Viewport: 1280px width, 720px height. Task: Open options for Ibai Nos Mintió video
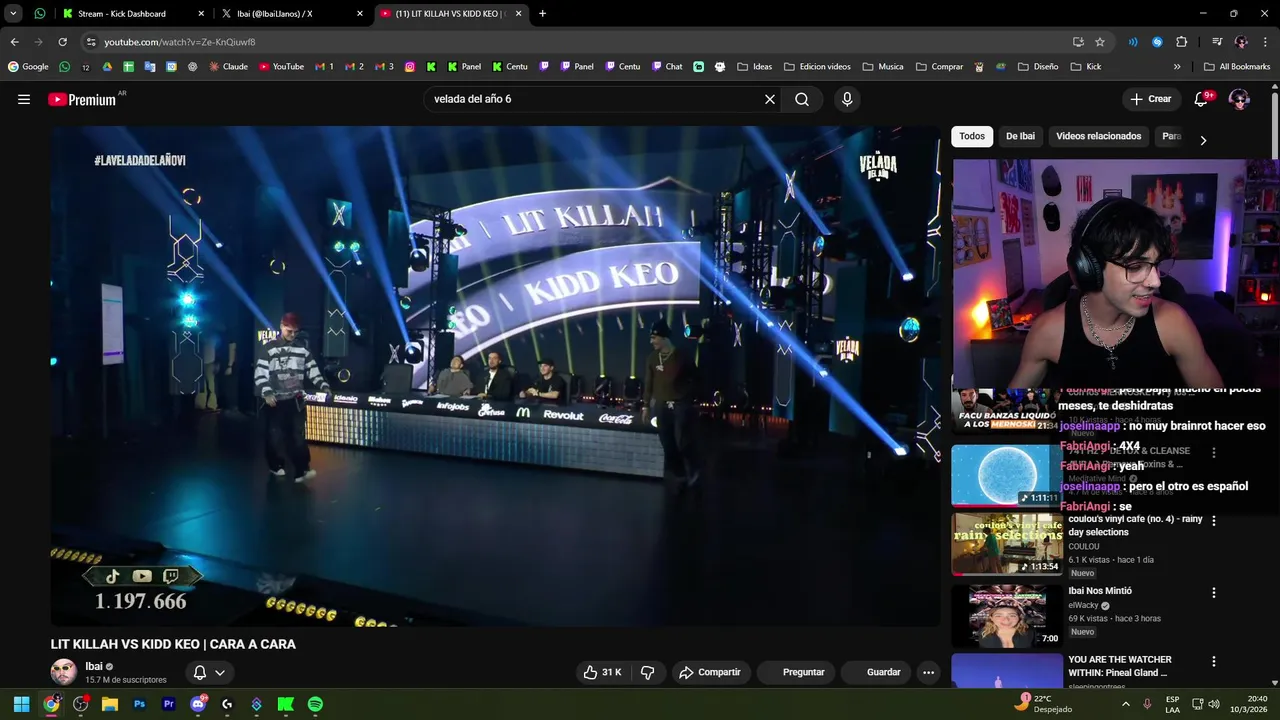(1214, 593)
